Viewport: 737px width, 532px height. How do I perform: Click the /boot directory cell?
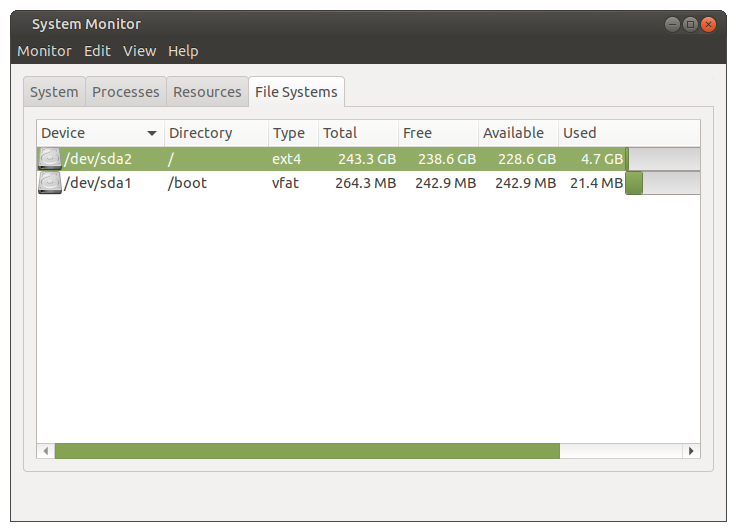pos(187,183)
